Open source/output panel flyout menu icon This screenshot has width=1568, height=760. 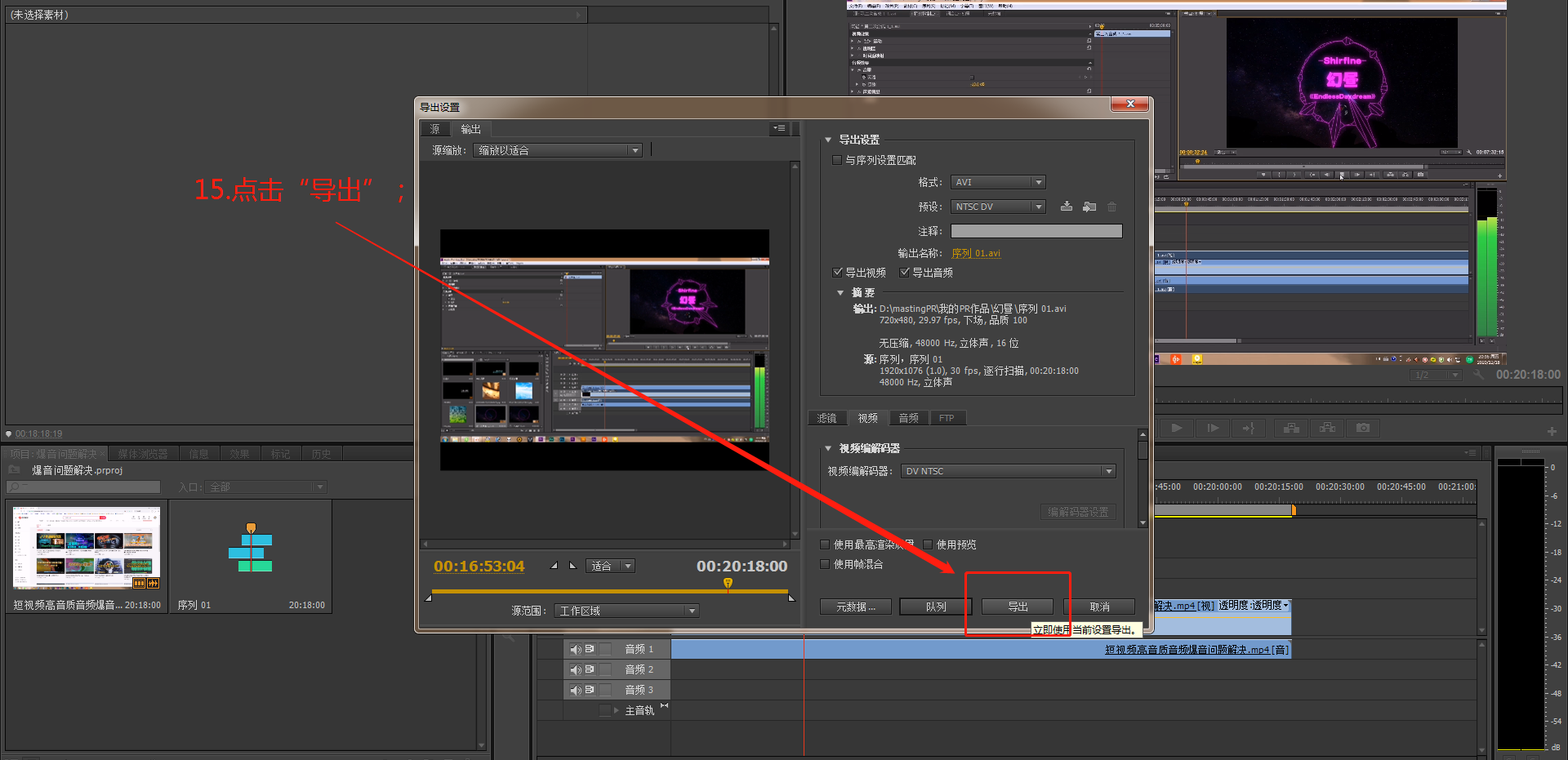779,128
